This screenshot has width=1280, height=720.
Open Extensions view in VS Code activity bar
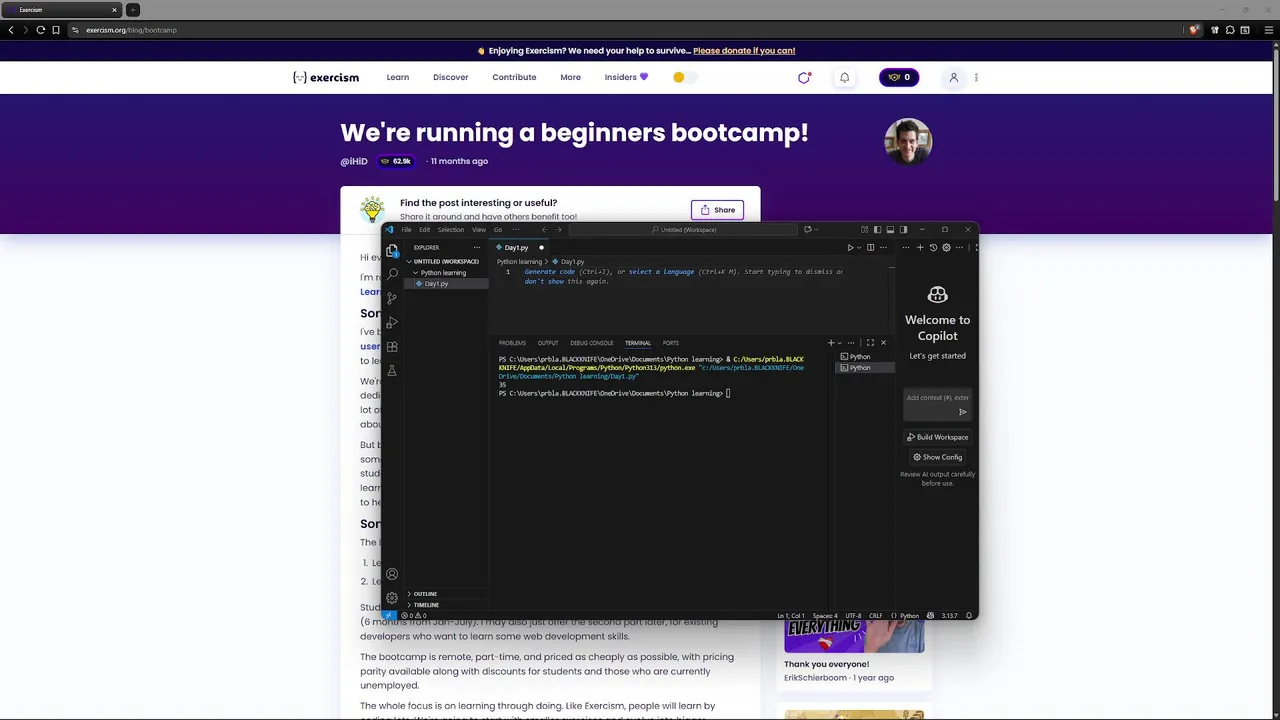(x=392, y=346)
